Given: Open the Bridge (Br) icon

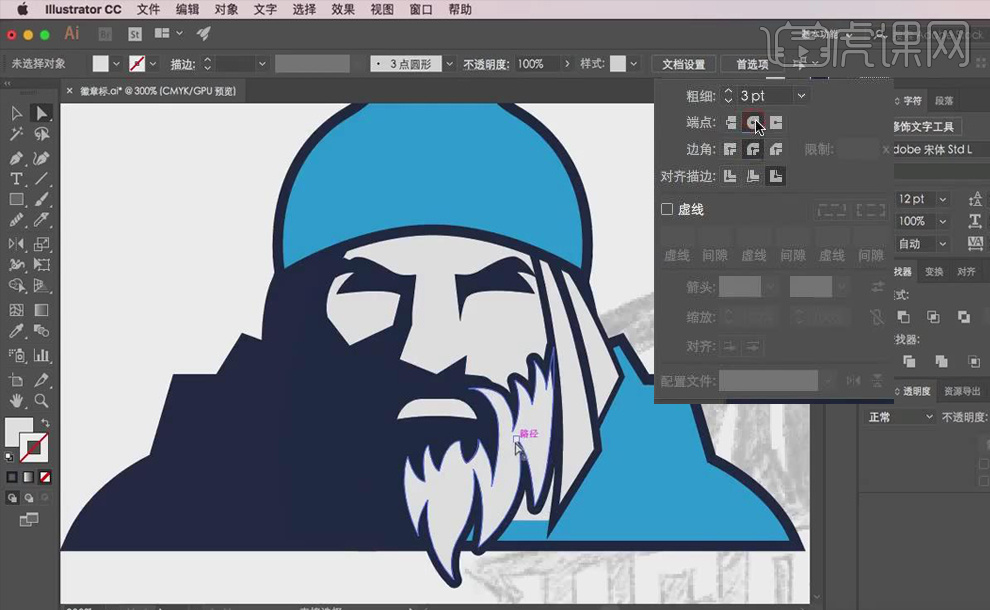Looking at the screenshot, I should (x=107, y=34).
